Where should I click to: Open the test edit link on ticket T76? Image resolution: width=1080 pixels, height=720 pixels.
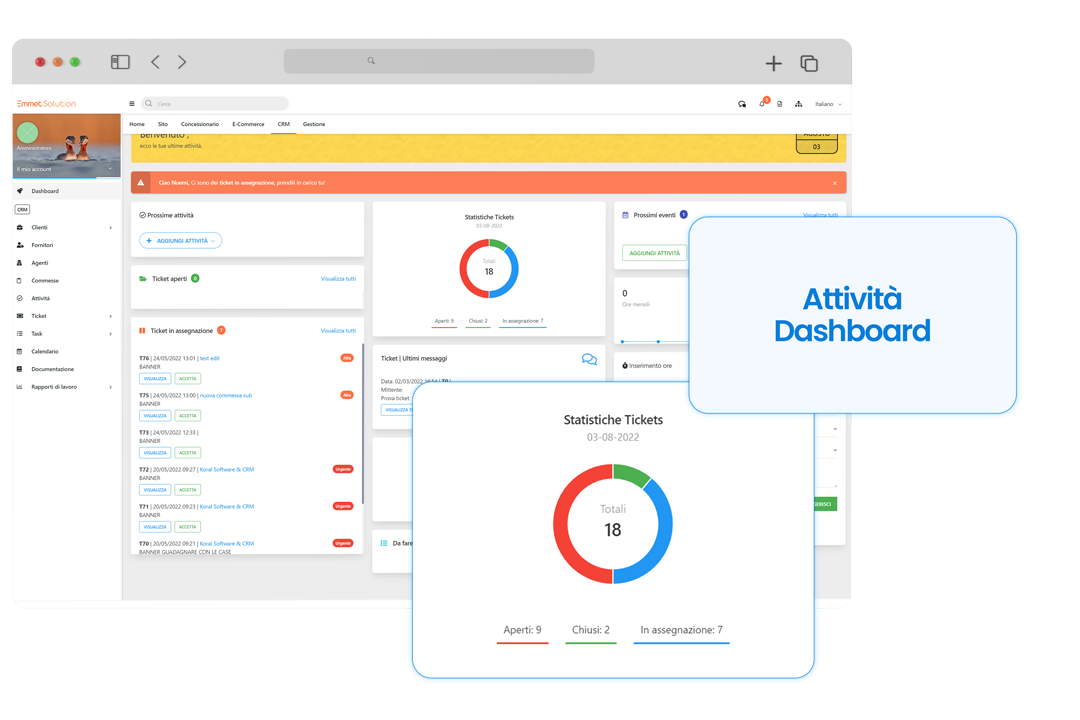[x=209, y=358]
